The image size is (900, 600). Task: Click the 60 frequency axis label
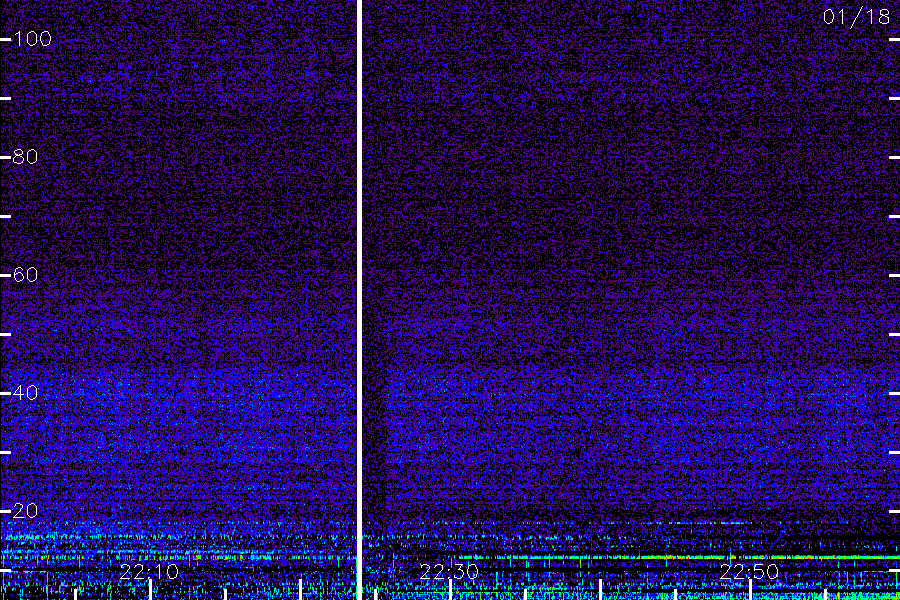click(x=26, y=275)
